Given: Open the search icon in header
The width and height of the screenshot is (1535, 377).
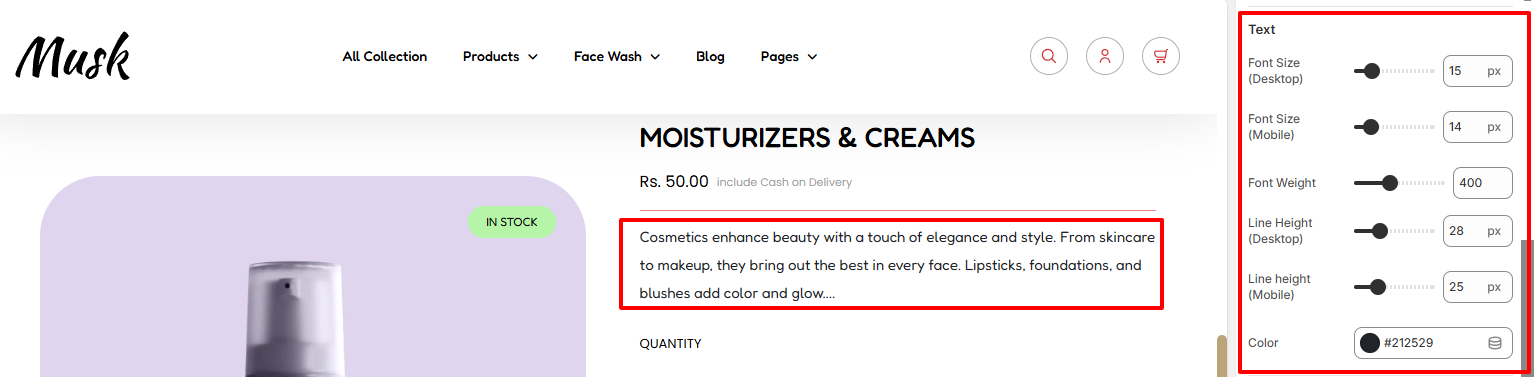Looking at the screenshot, I should pos(1049,56).
